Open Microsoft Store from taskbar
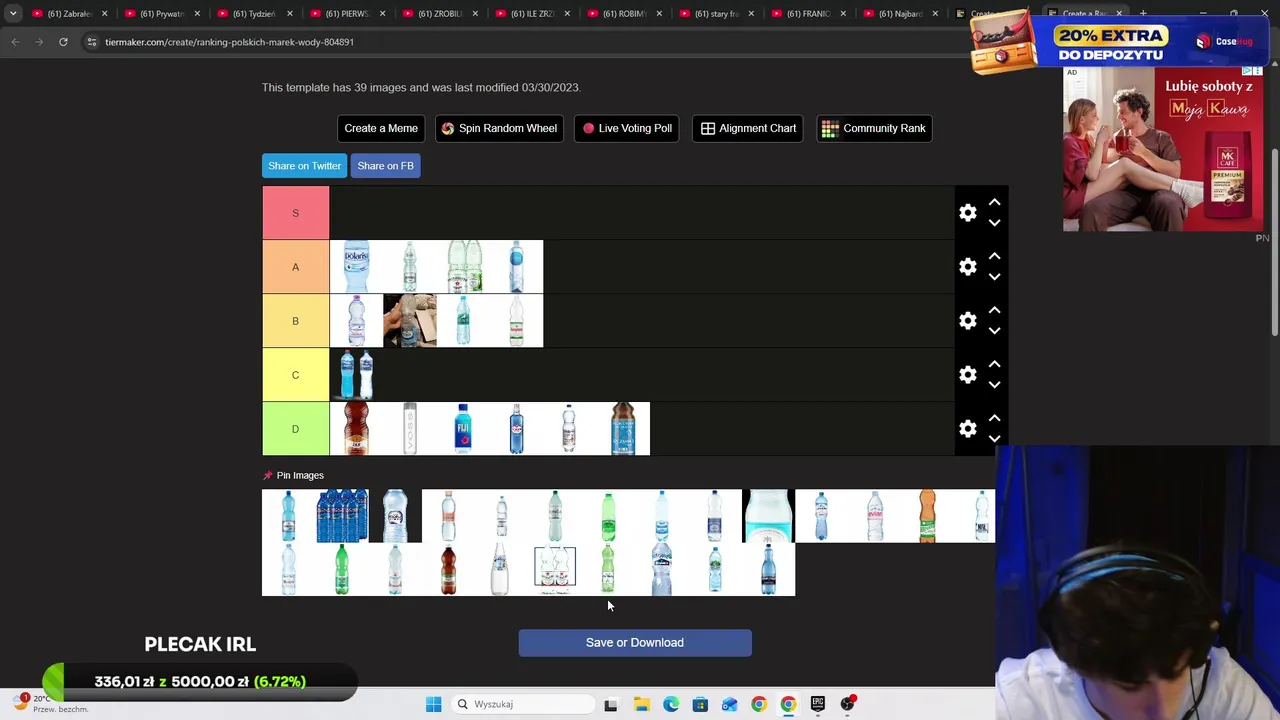1280x720 pixels. 700,704
